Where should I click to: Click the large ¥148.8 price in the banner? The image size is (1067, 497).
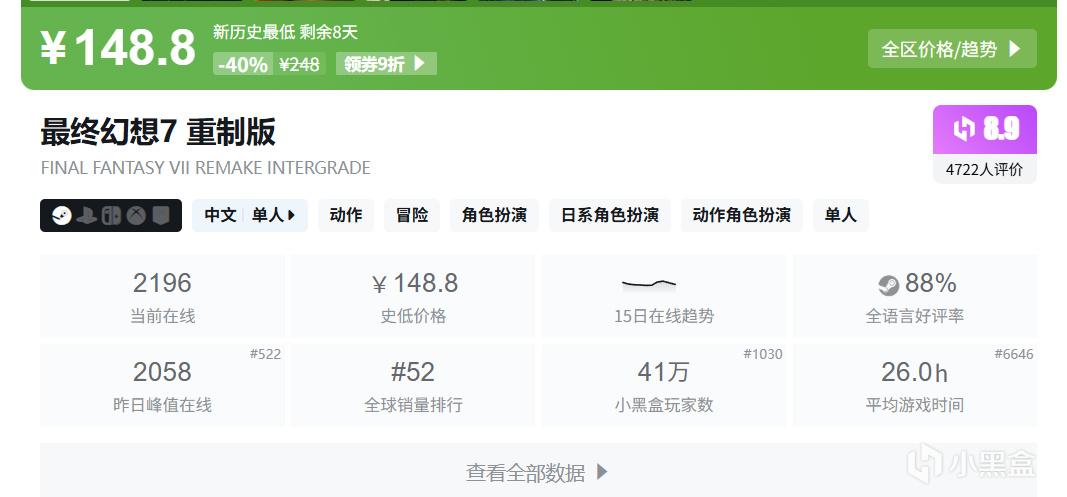click(x=118, y=48)
